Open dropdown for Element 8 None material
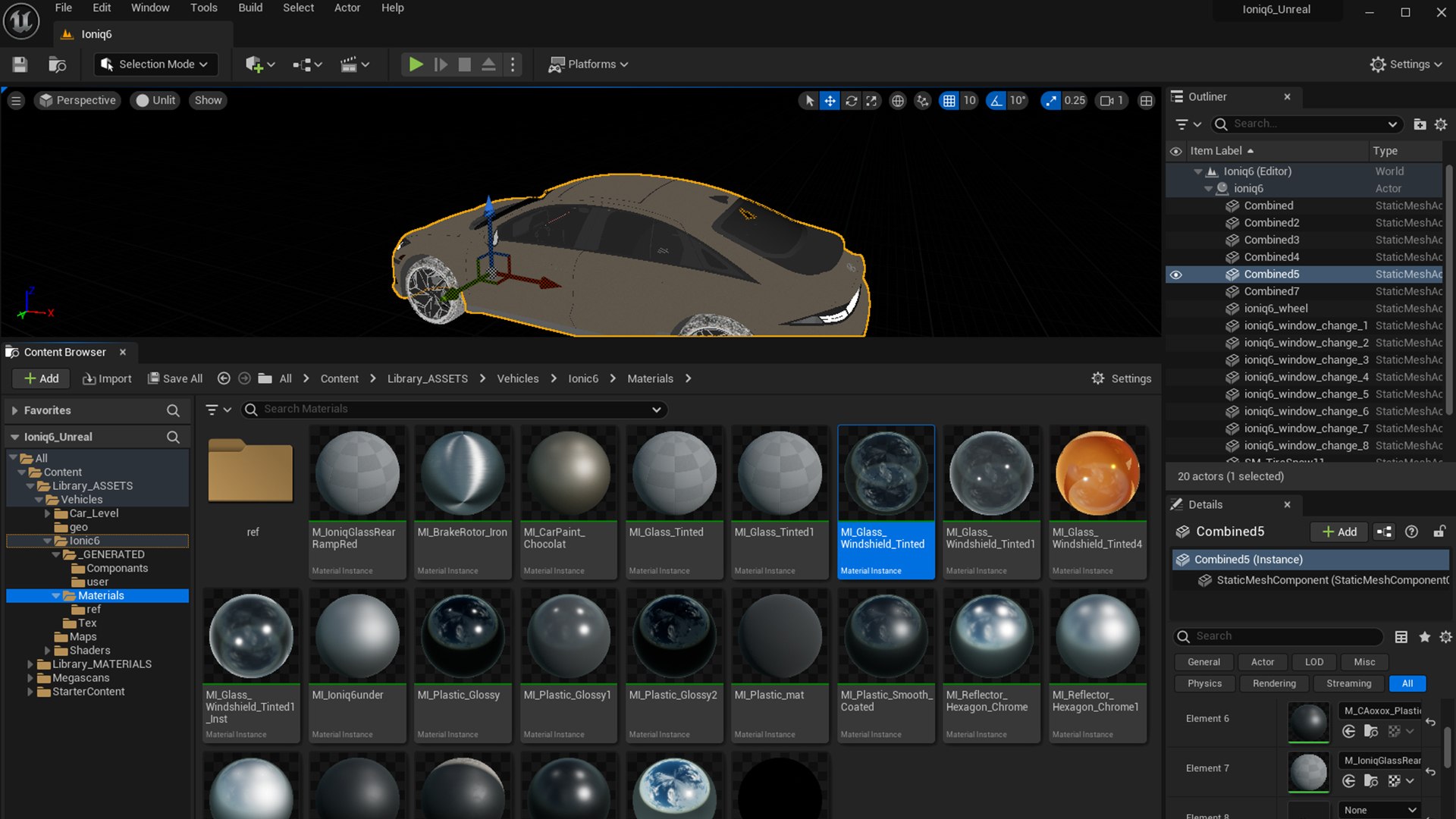Screen dimensions: 1456x819 [x=1379, y=810]
